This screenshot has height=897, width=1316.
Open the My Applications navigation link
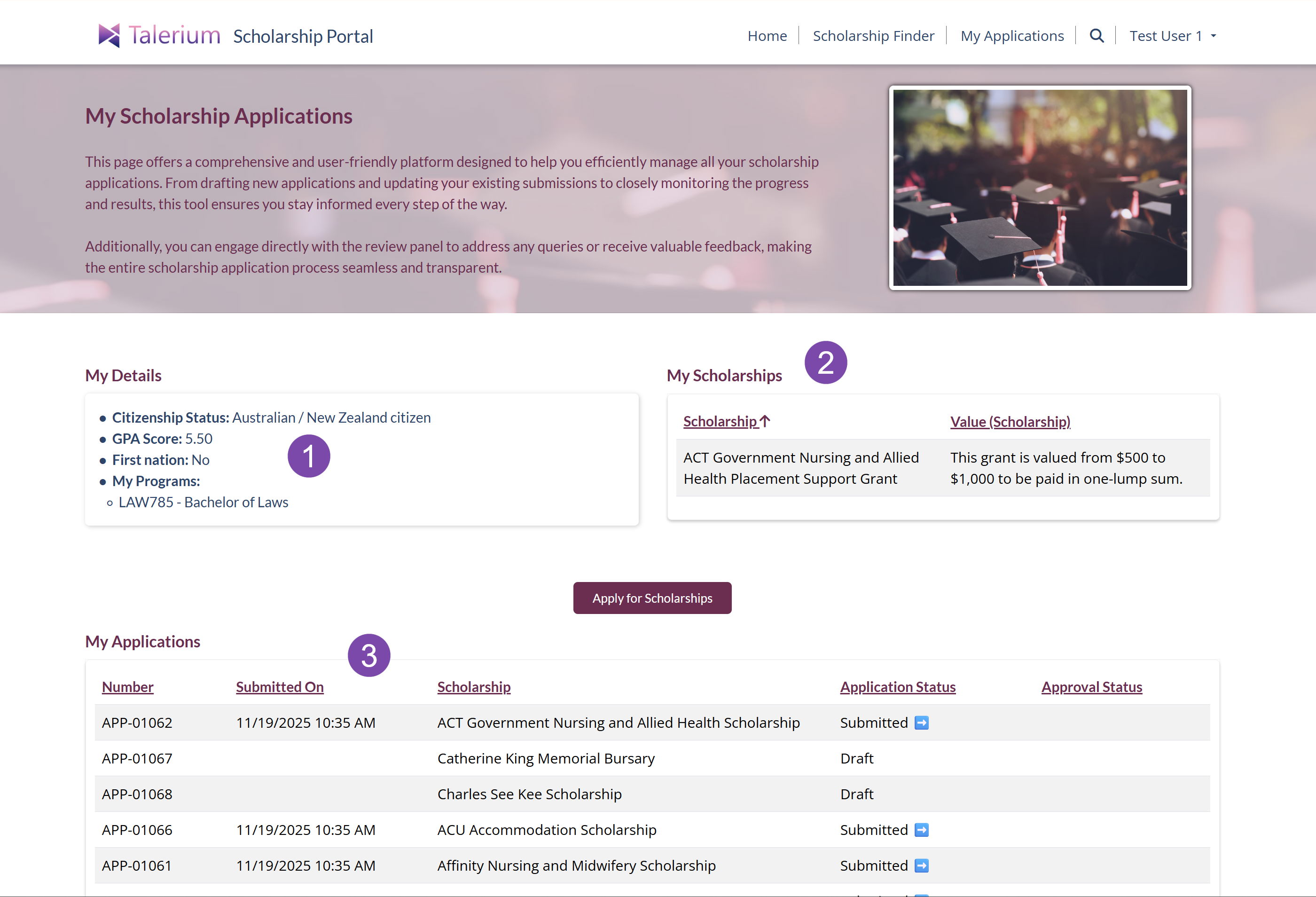coord(1012,35)
